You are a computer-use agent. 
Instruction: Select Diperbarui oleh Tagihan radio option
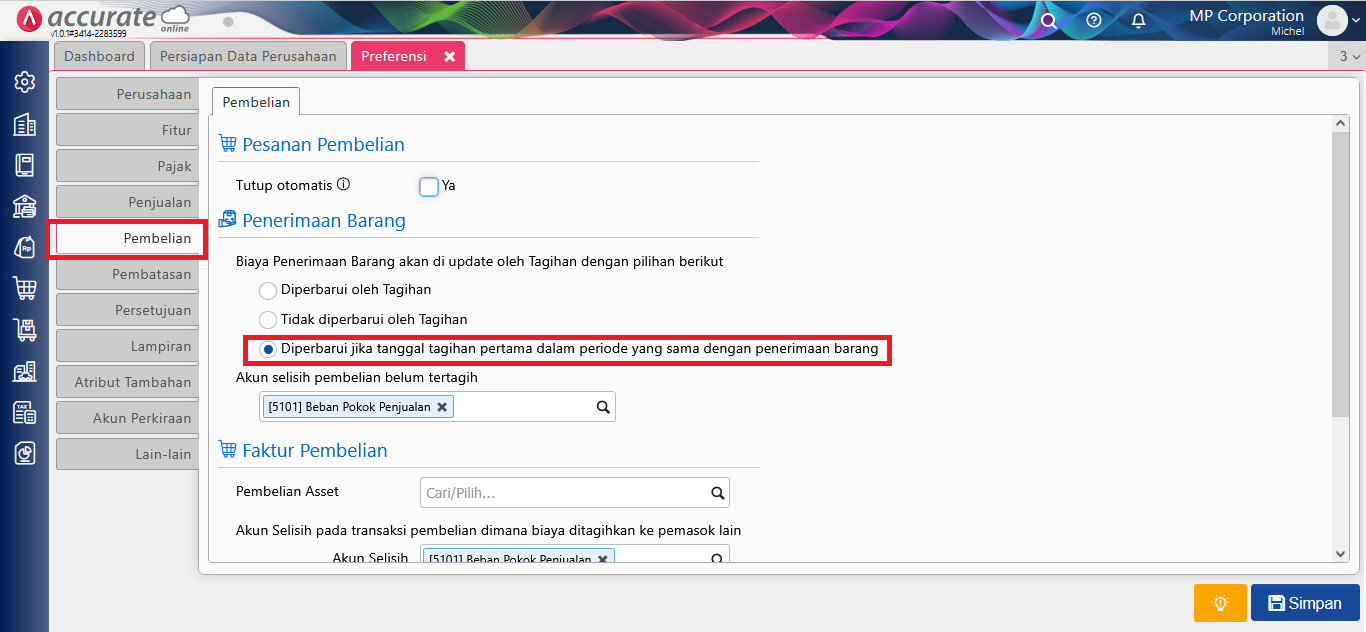(268, 290)
